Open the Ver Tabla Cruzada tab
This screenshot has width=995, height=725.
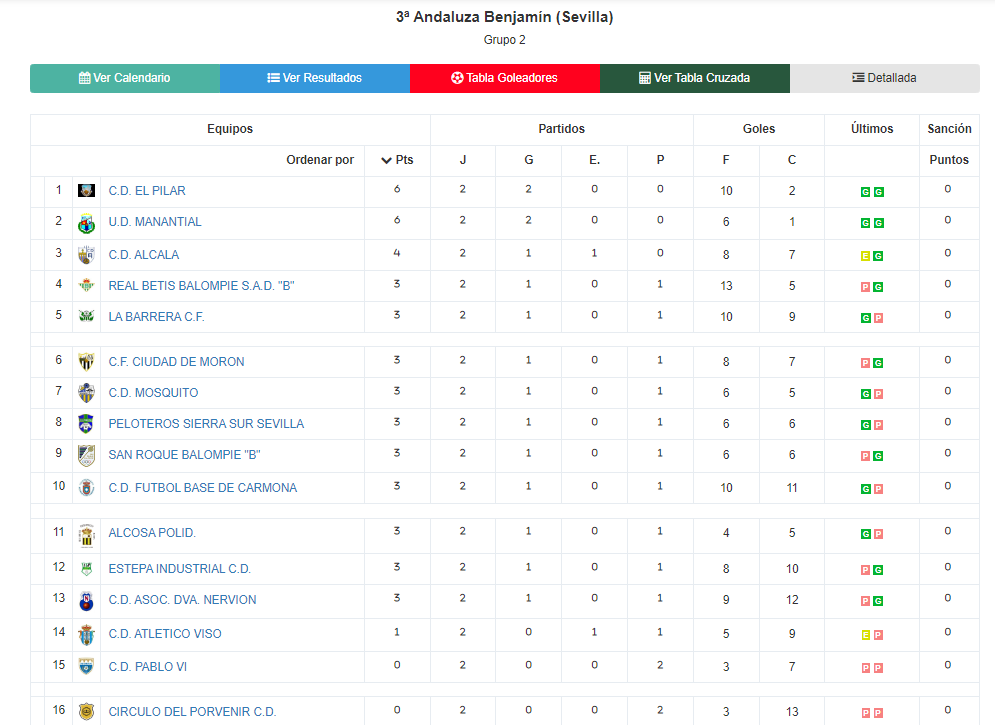tap(695, 78)
